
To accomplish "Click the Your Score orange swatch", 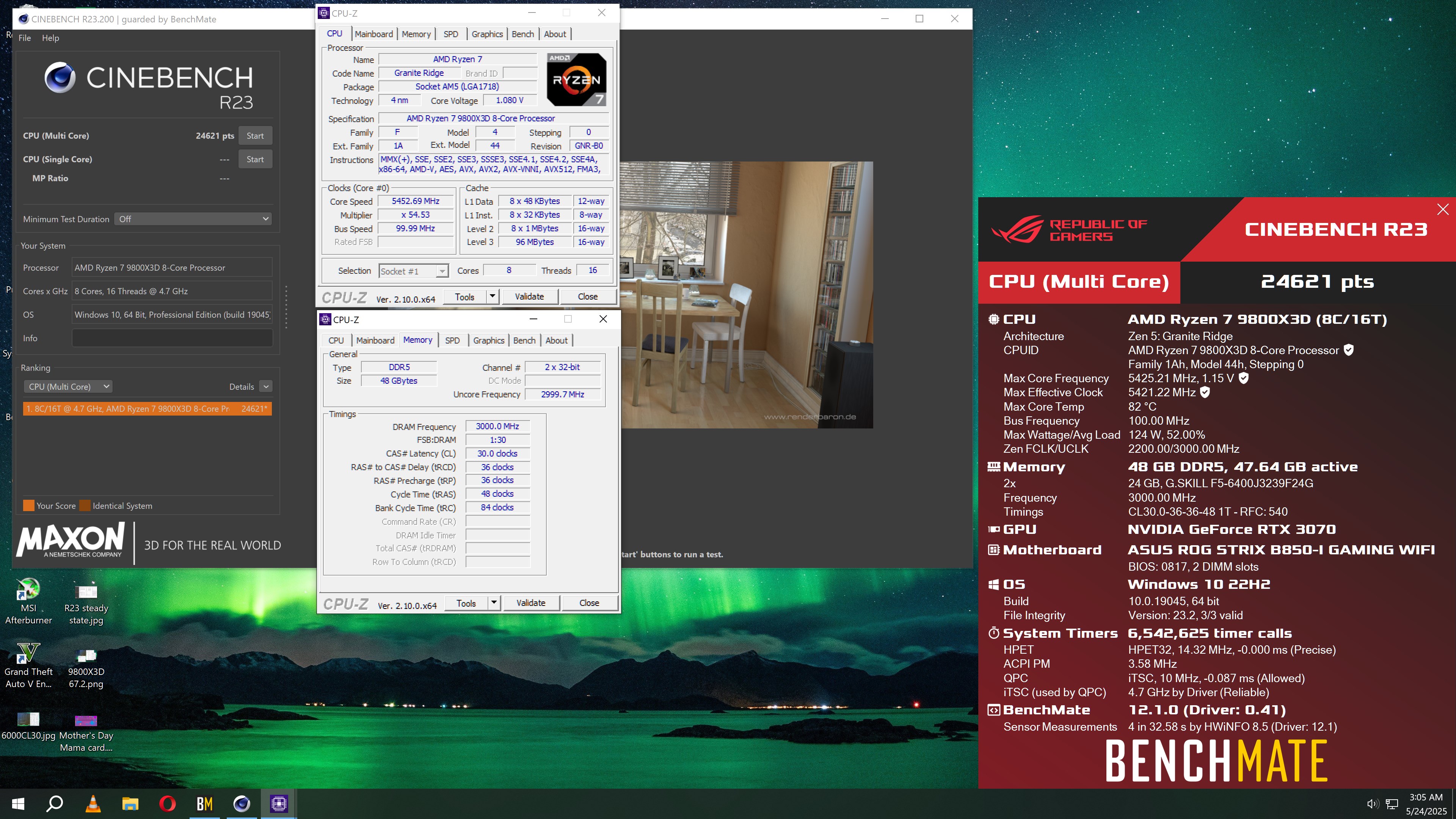I will pos(28,505).
